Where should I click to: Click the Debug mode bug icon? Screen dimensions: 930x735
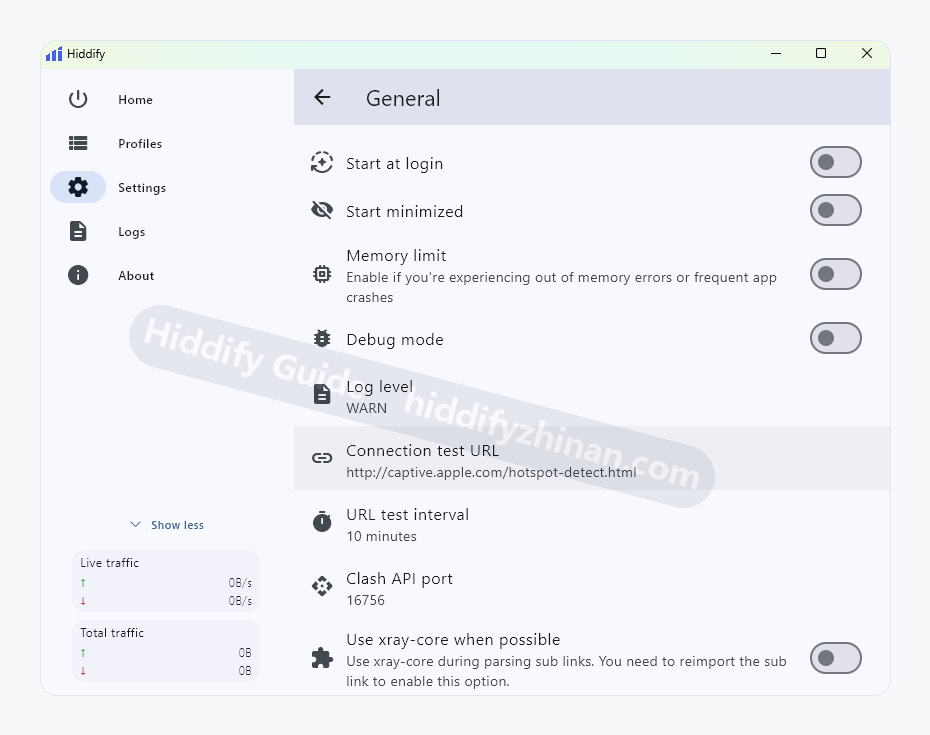322,338
